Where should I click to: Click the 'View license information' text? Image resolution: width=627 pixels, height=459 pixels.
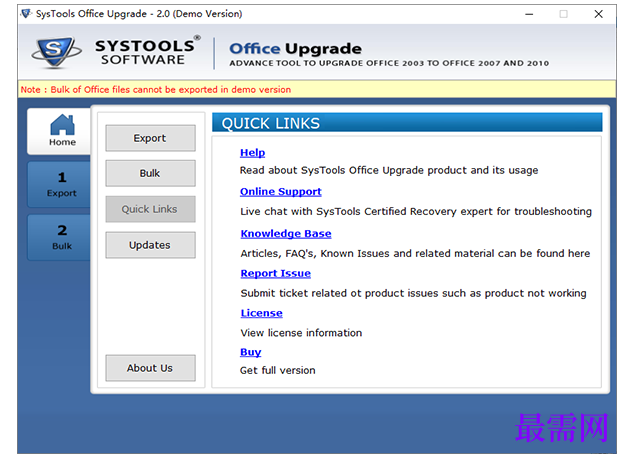tap(301, 333)
